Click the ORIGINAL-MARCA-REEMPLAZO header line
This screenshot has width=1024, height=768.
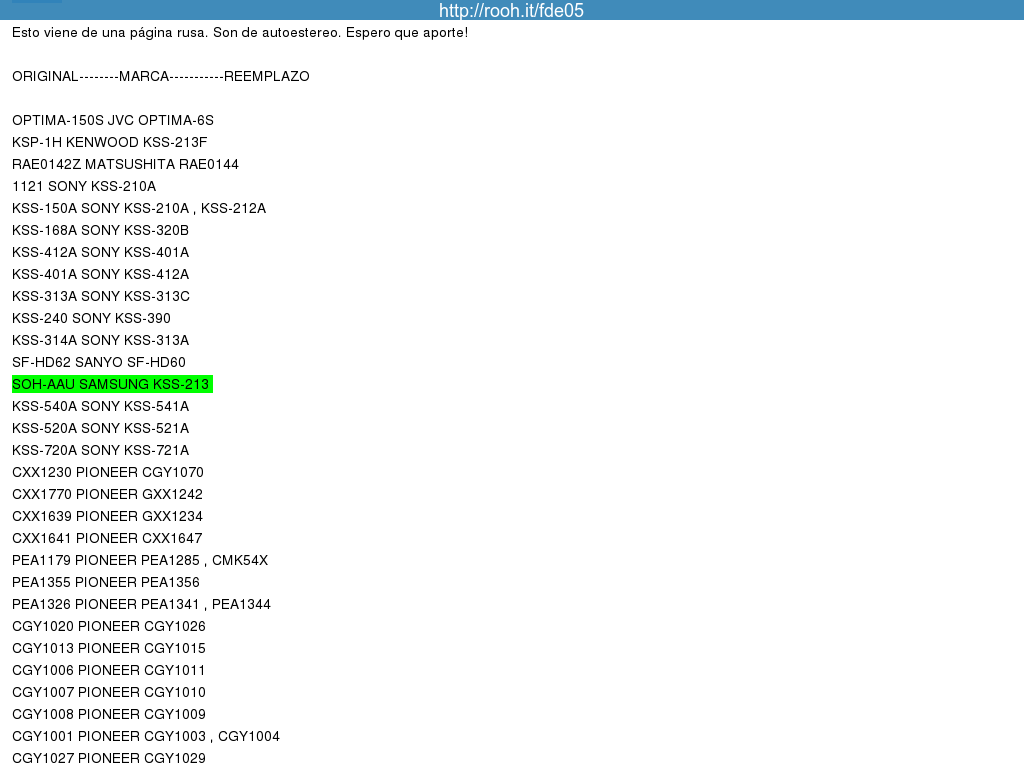(160, 76)
